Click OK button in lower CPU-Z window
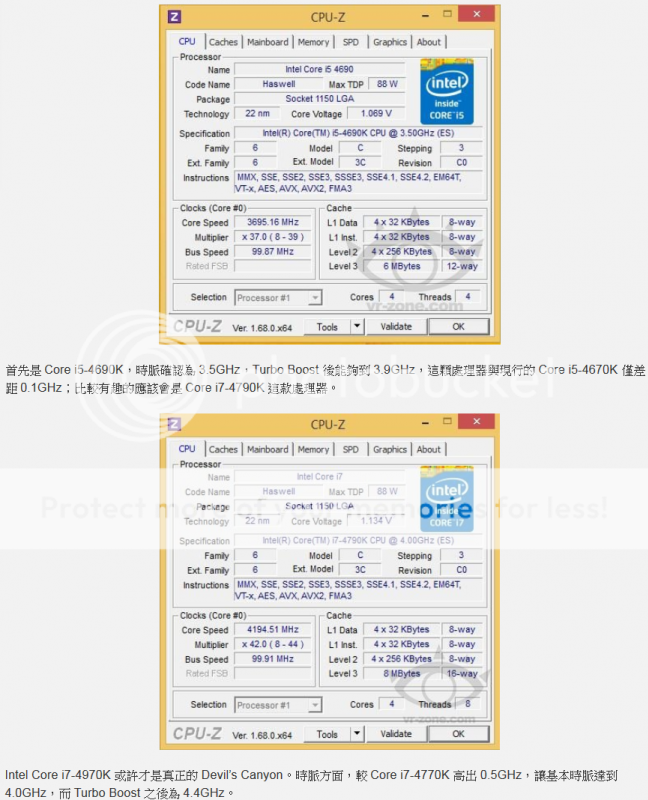The height and width of the screenshot is (800, 648). [x=459, y=734]
